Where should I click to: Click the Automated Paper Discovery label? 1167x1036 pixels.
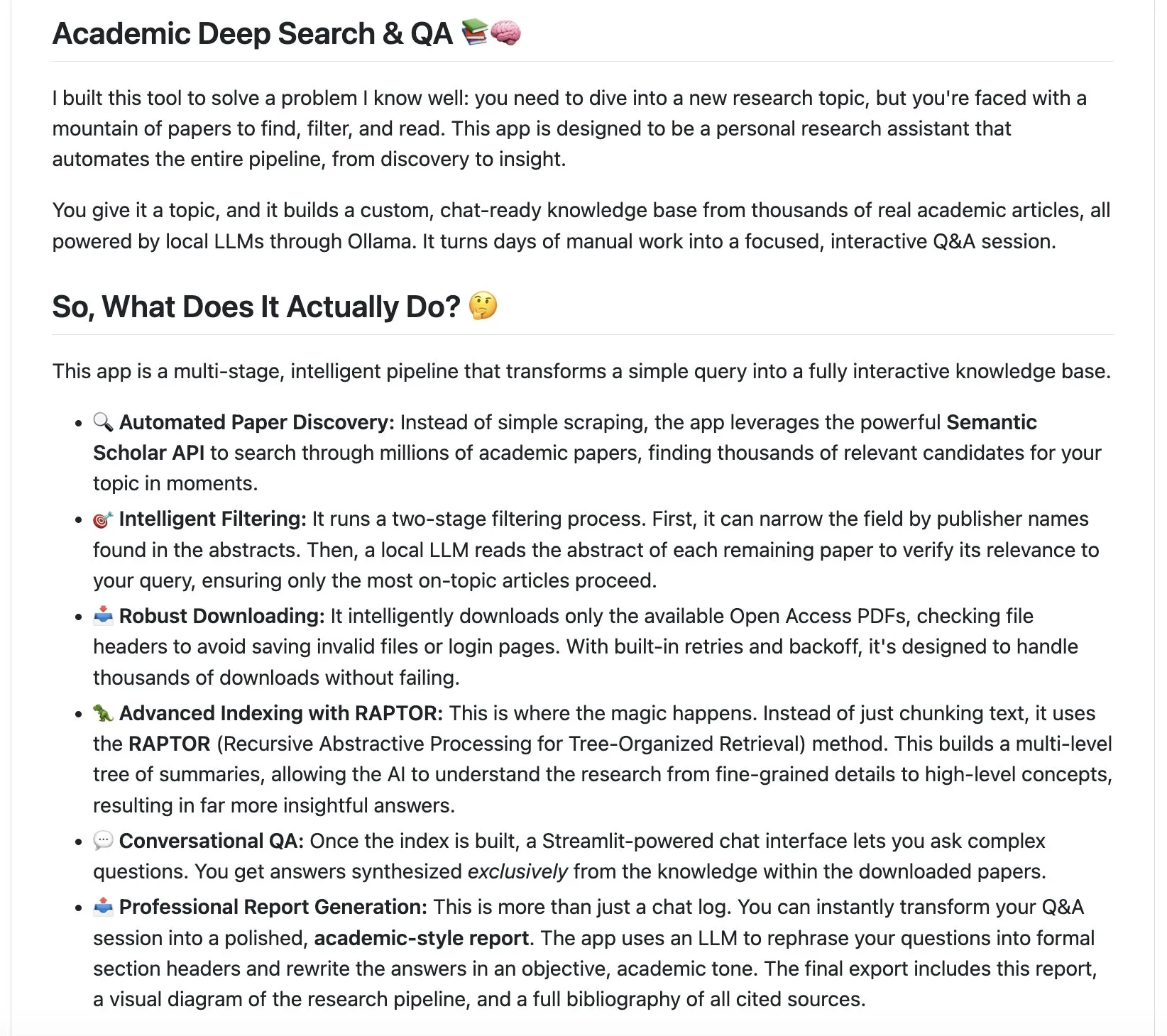(256, 422)
